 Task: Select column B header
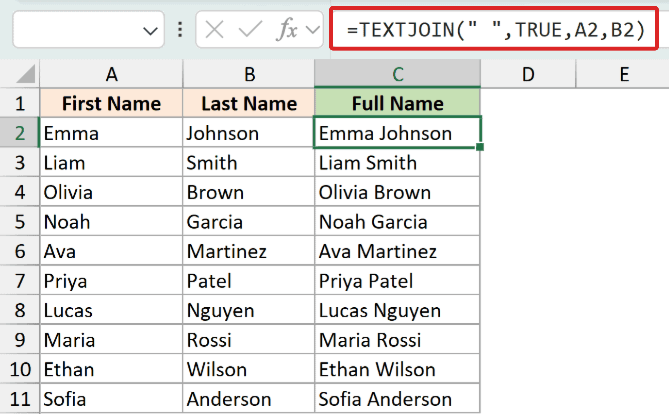point(249,74)
